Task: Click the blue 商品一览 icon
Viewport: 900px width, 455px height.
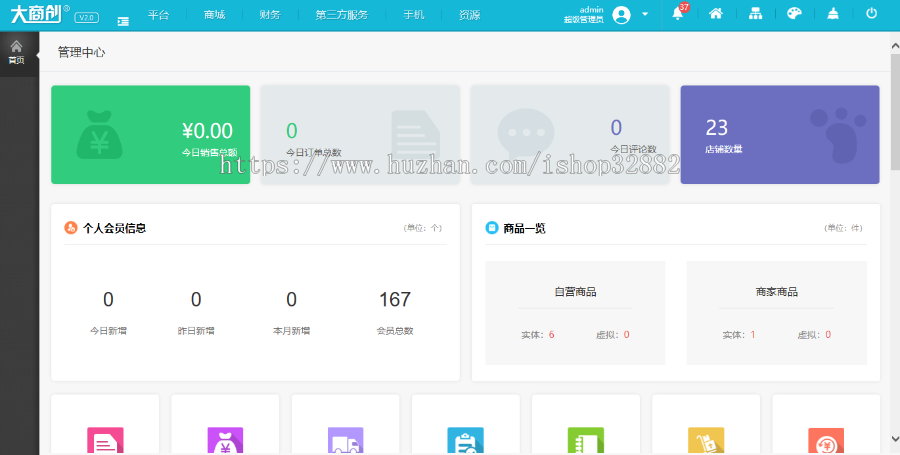Action: [492, 228]
